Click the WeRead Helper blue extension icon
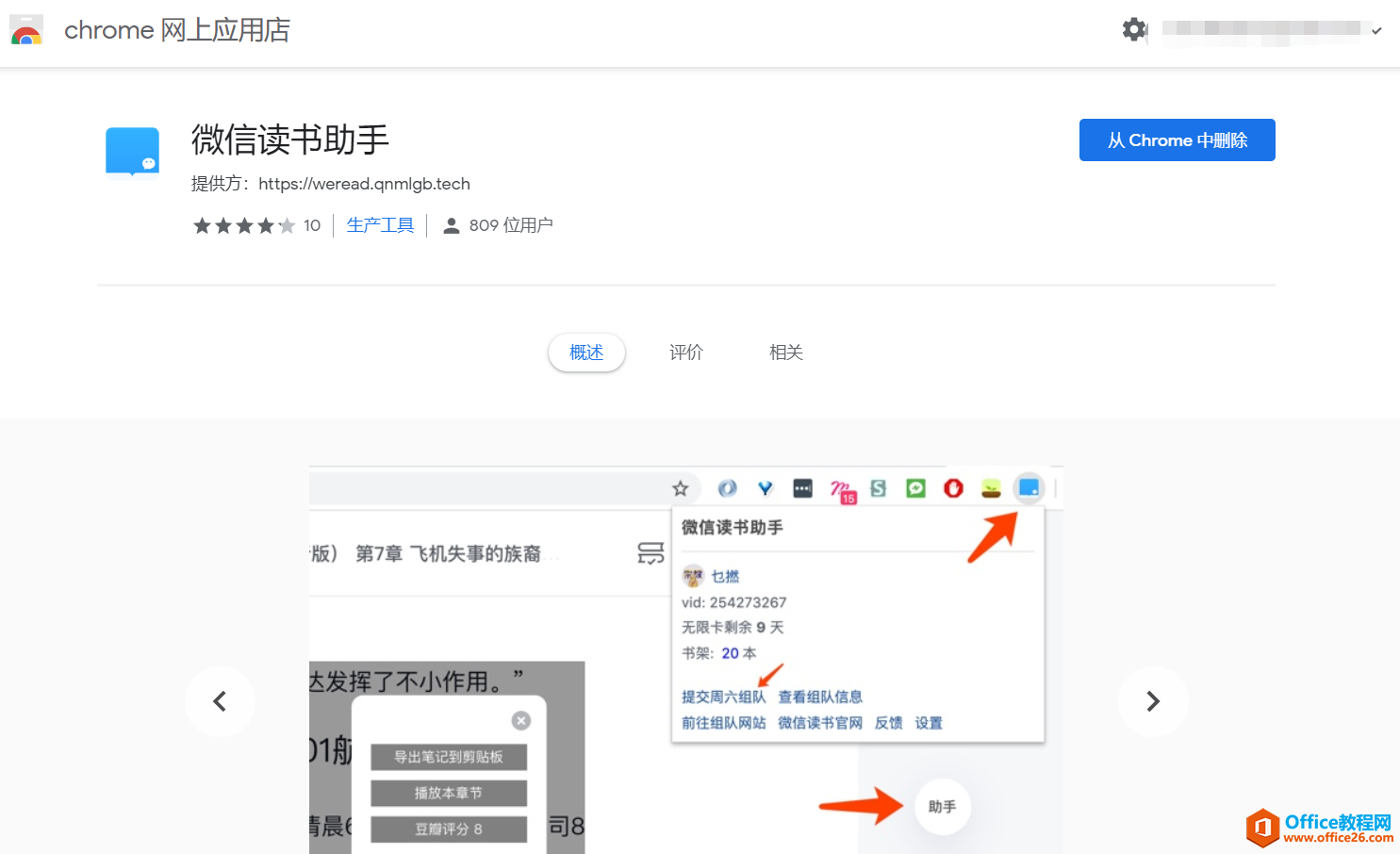Image resolution: width=1400 pixels, height=854 pixels. tap(132, 152)
